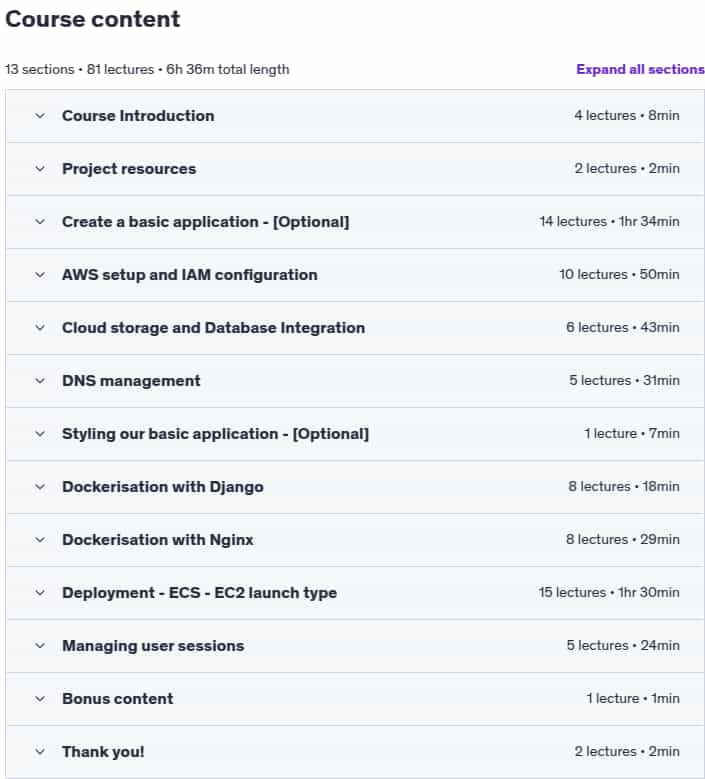Click '4 lectures • 8min' text
The height and width of the screenshot is (779, 705).
[x=627, y=115]
